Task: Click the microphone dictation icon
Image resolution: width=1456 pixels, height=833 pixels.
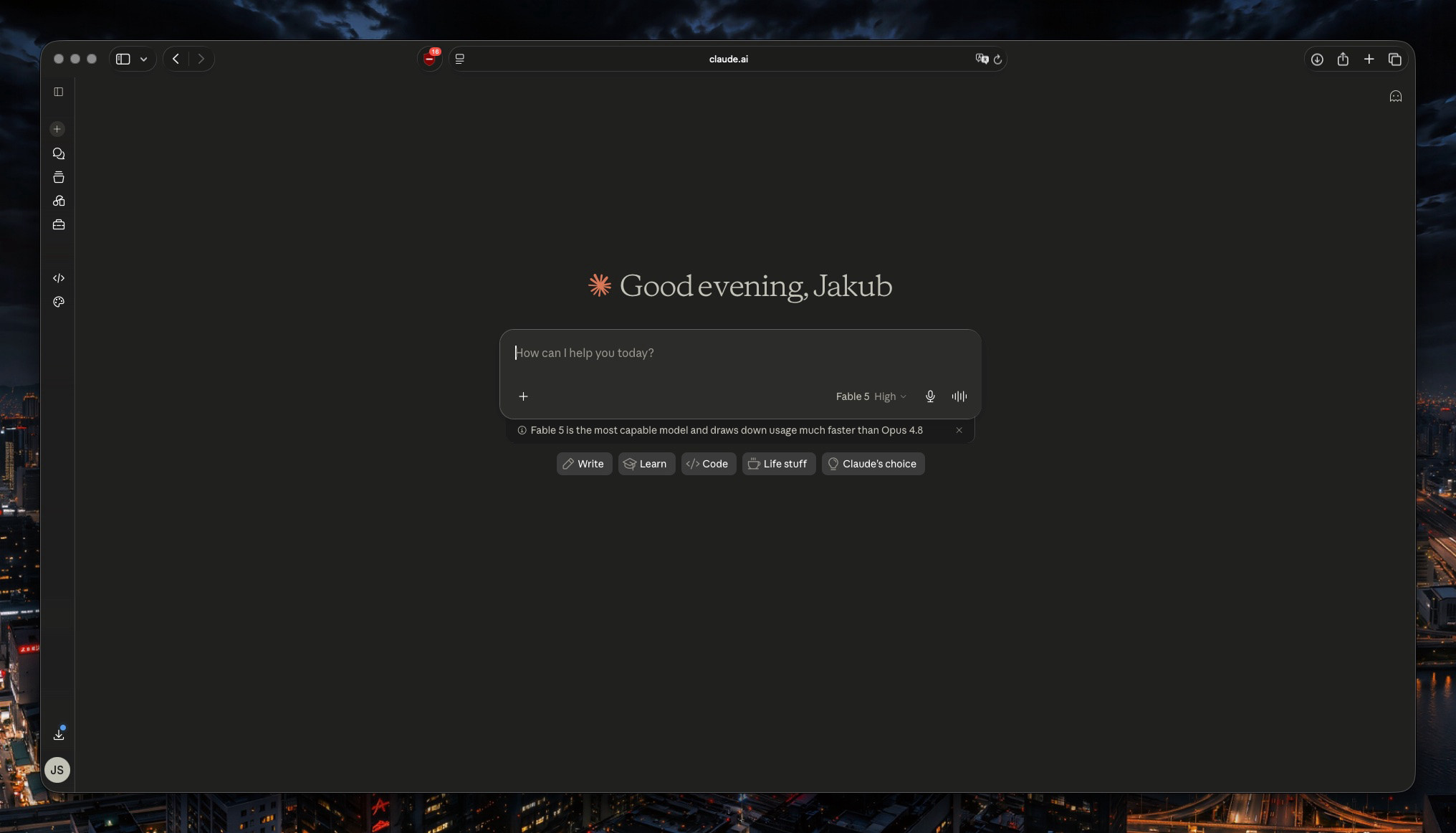Action: (x=930, y=396)
